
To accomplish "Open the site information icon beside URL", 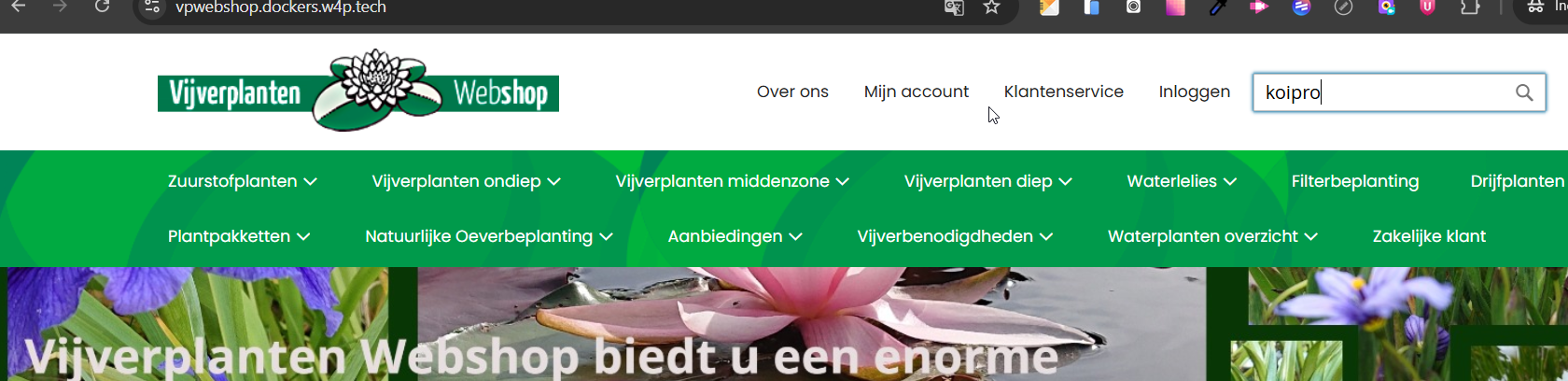I will (x=152, y=7).
